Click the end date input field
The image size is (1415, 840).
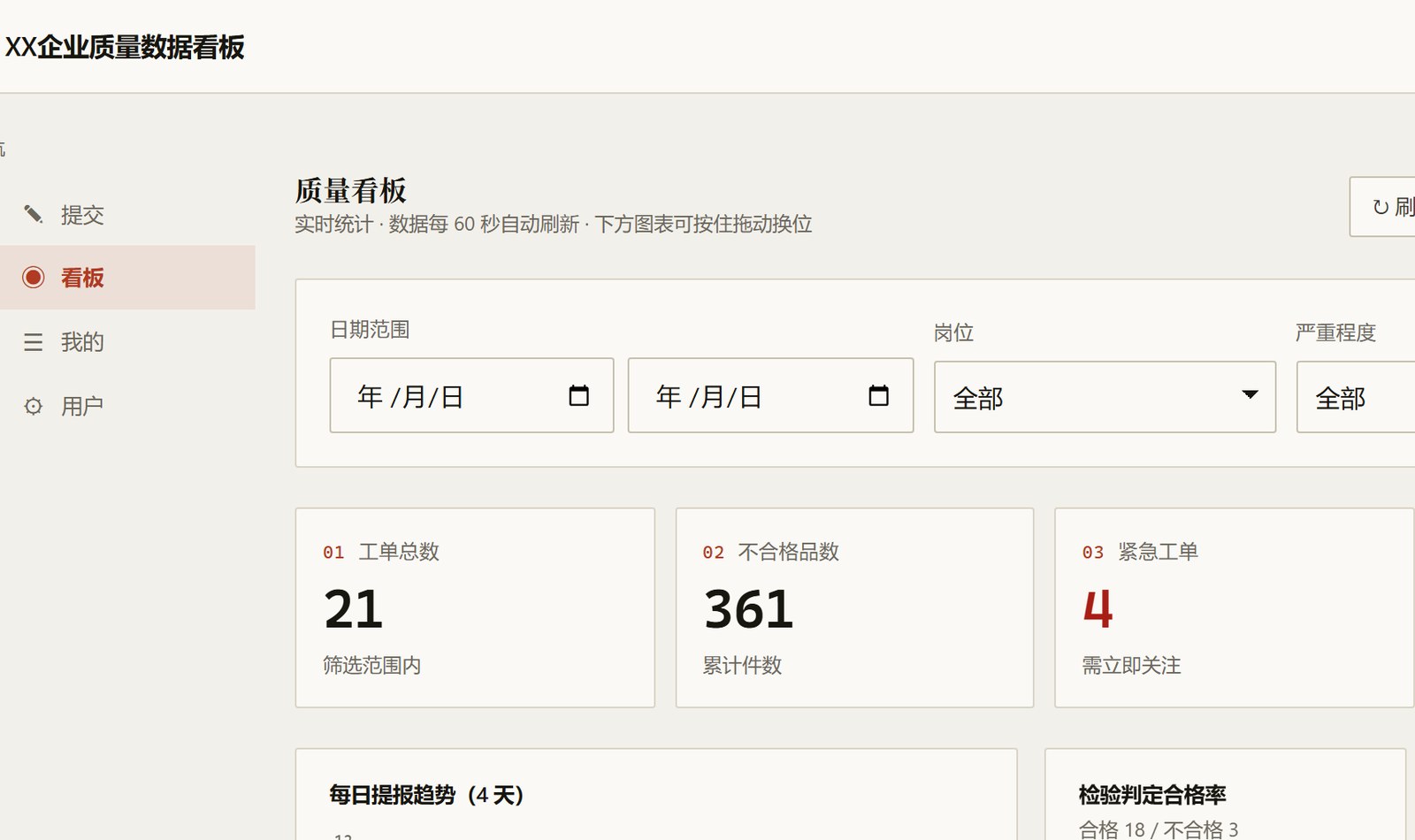click(x=770, y=395)
